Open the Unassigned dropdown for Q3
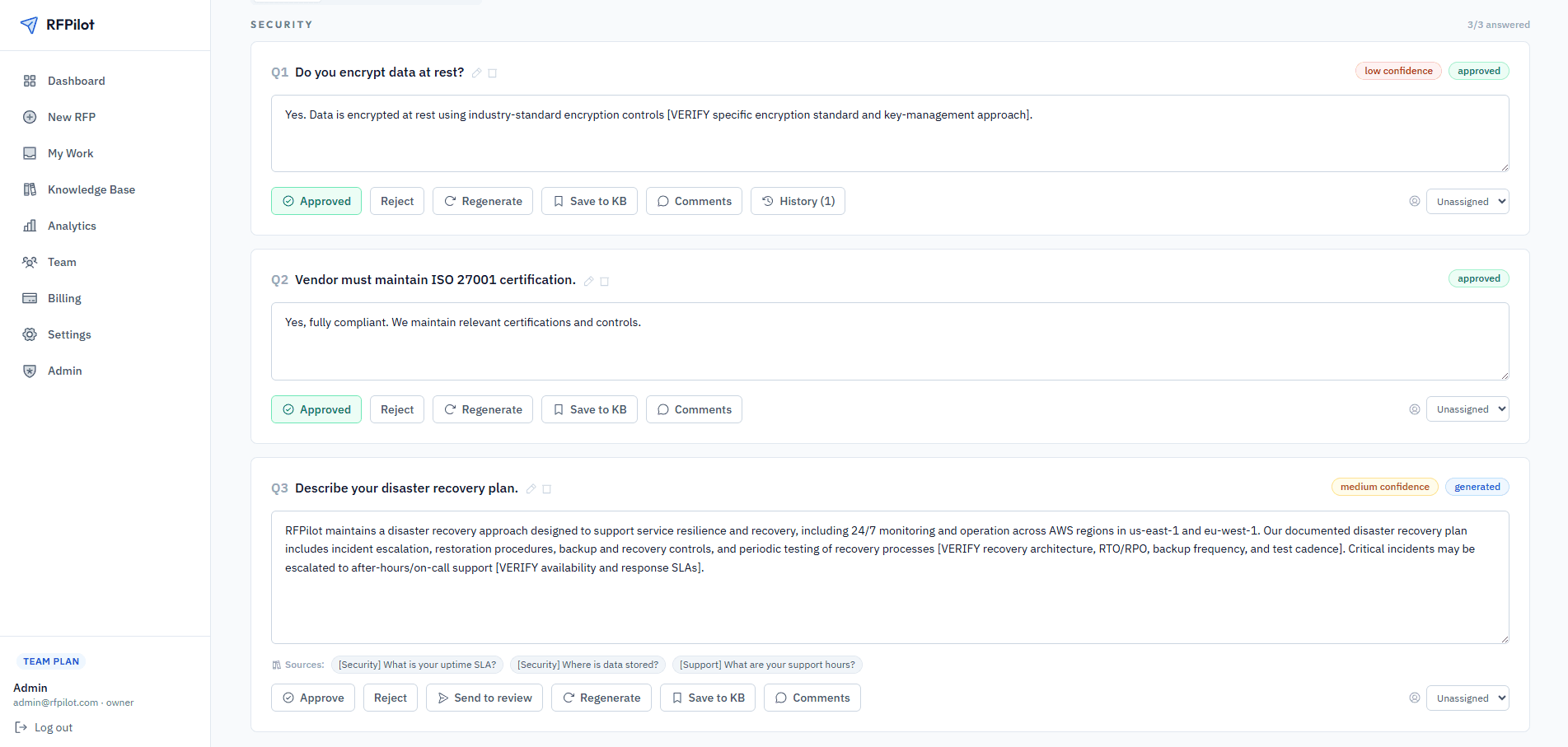Screen dimensions: 1568x747 (x=1467, y=698)
